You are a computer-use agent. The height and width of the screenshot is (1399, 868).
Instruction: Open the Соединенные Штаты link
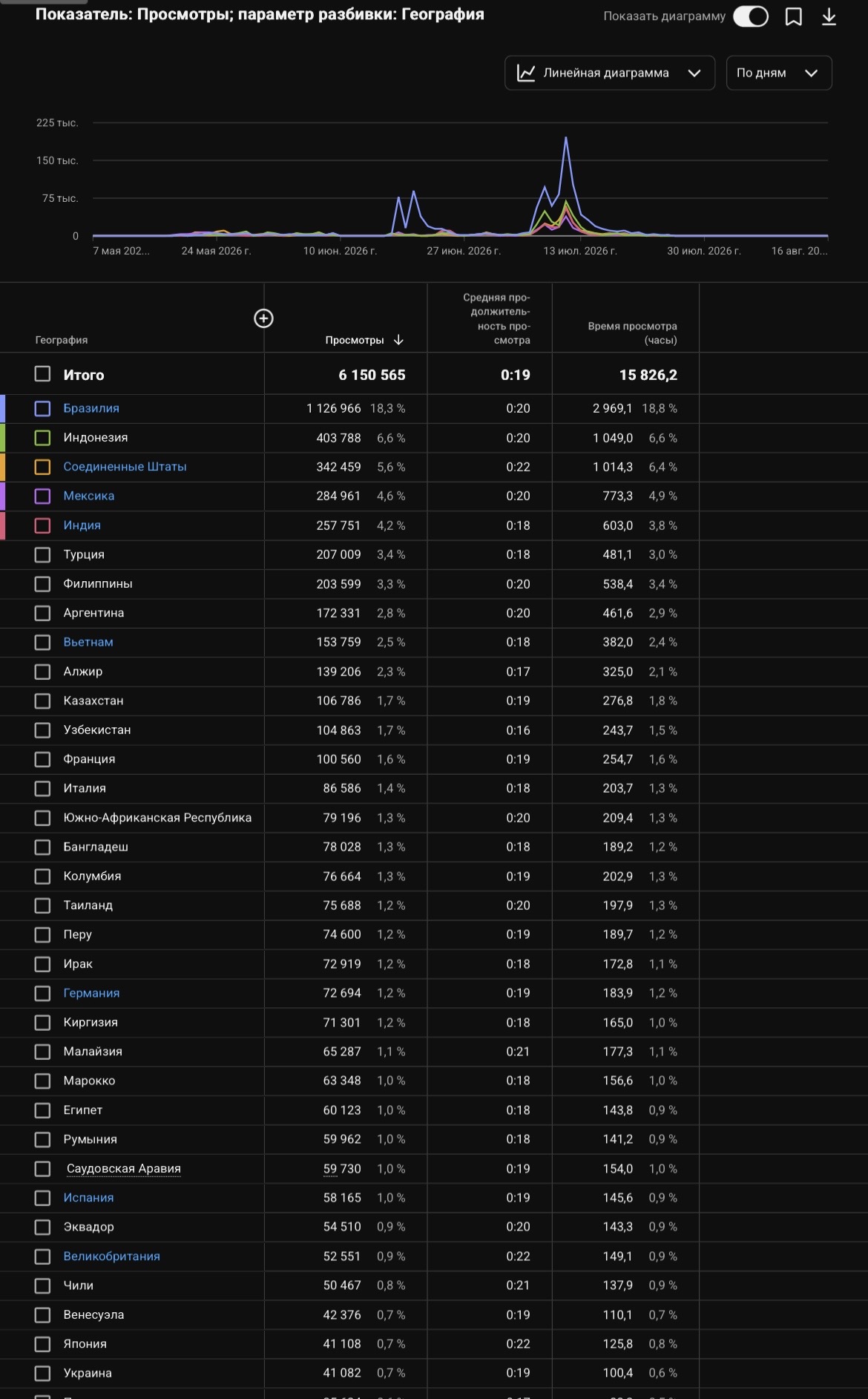click(x=125, y=467)
